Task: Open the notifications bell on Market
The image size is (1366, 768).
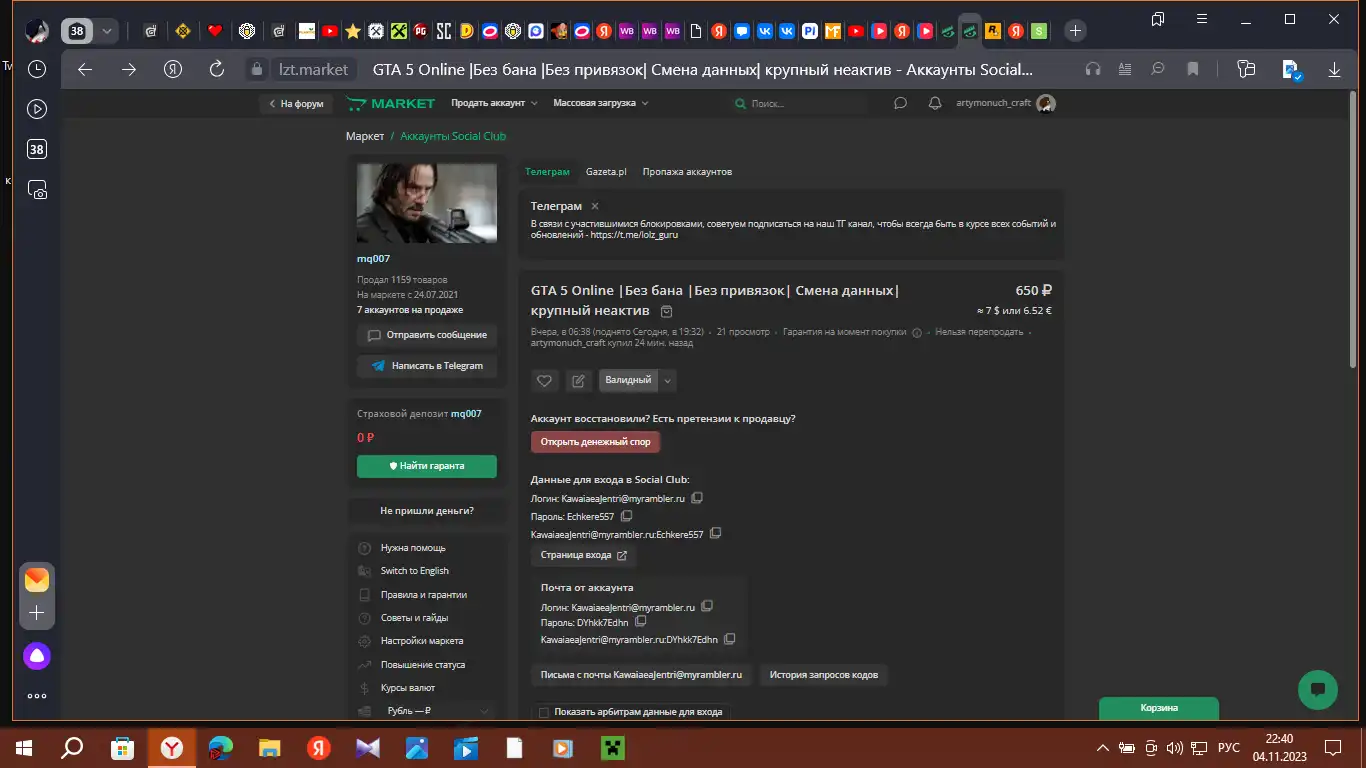Action: (935, 103)
